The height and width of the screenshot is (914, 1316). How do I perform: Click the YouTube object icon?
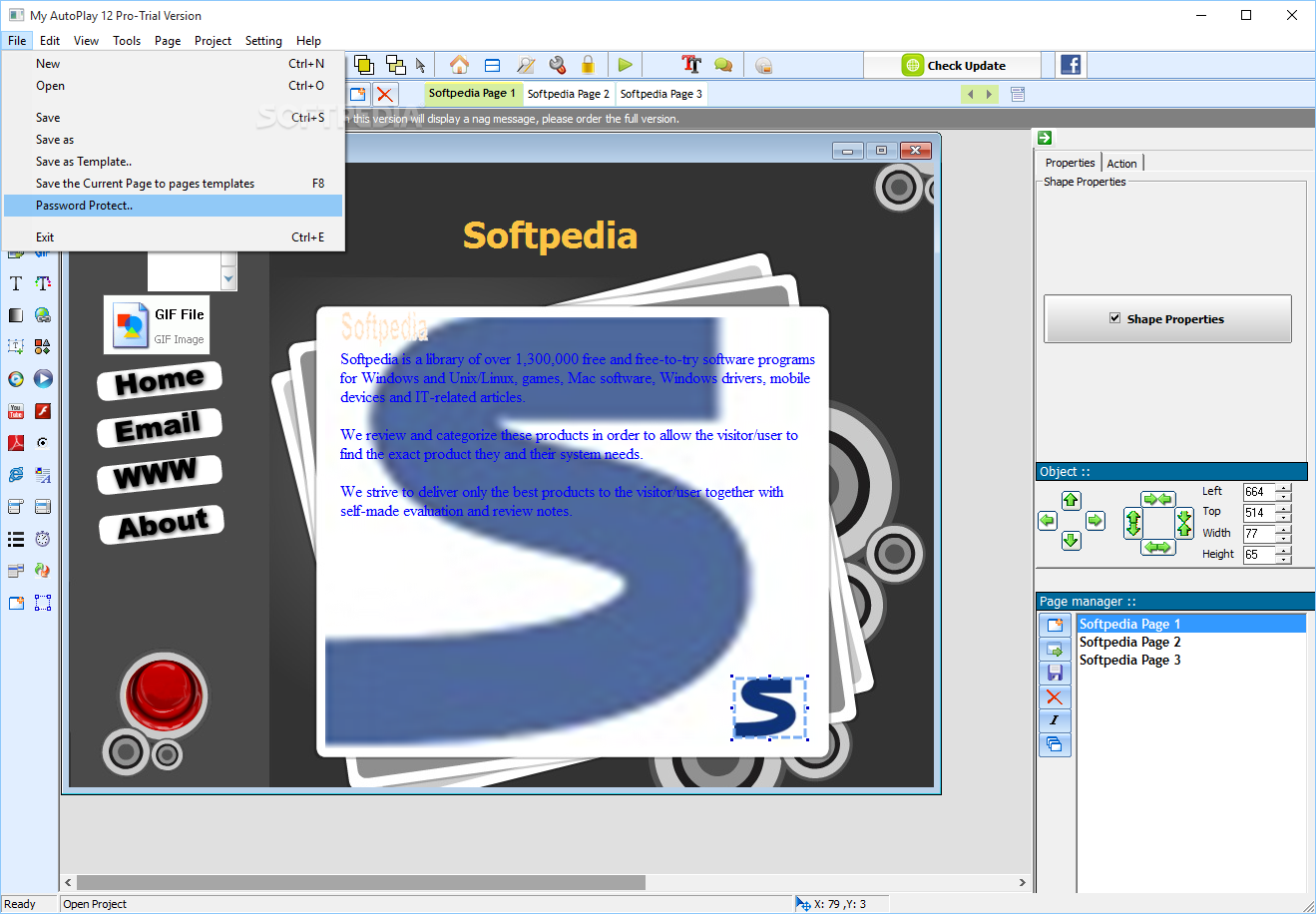click(x=16, y=411)
